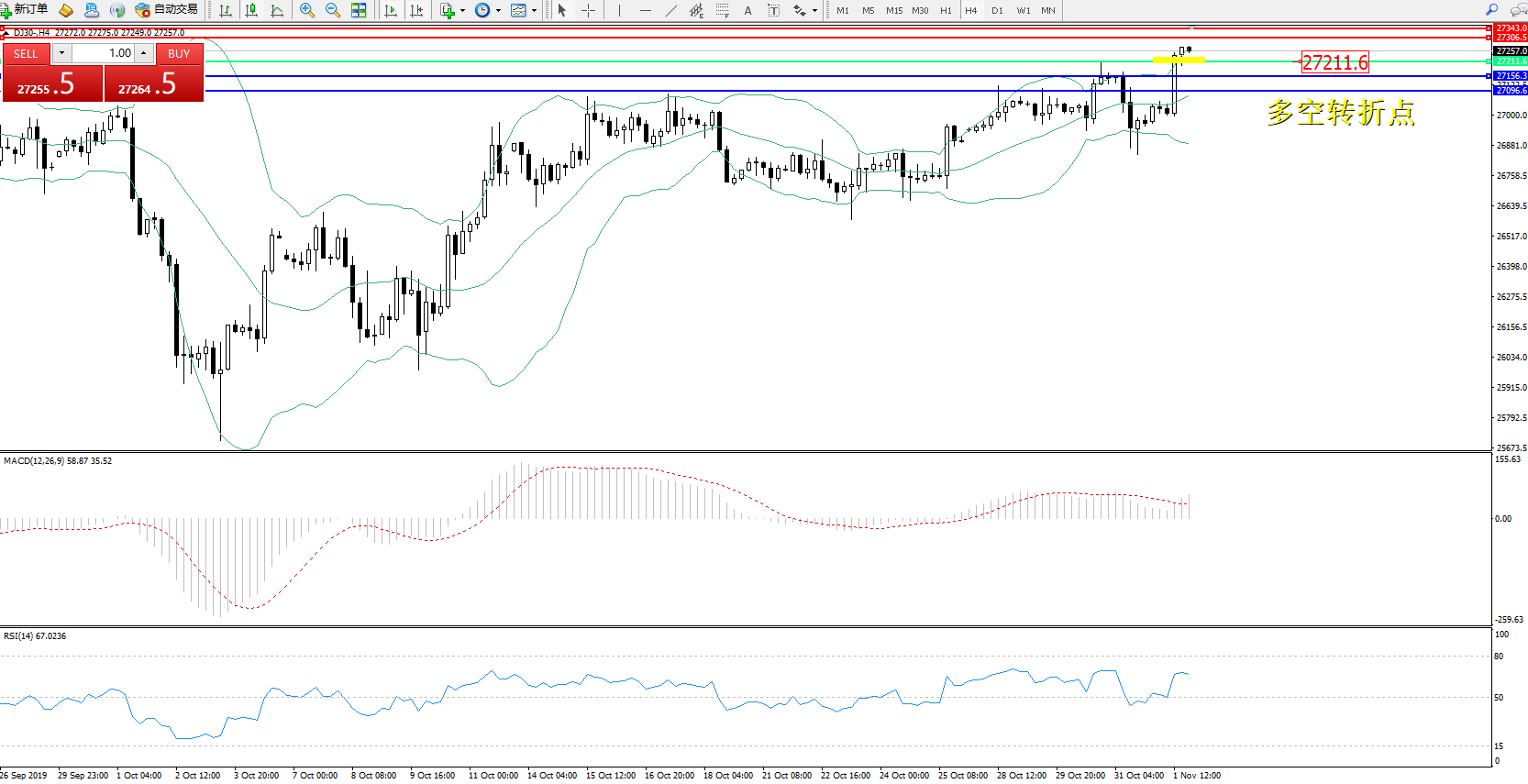Select the Fibonacci retracement tool

723,10
